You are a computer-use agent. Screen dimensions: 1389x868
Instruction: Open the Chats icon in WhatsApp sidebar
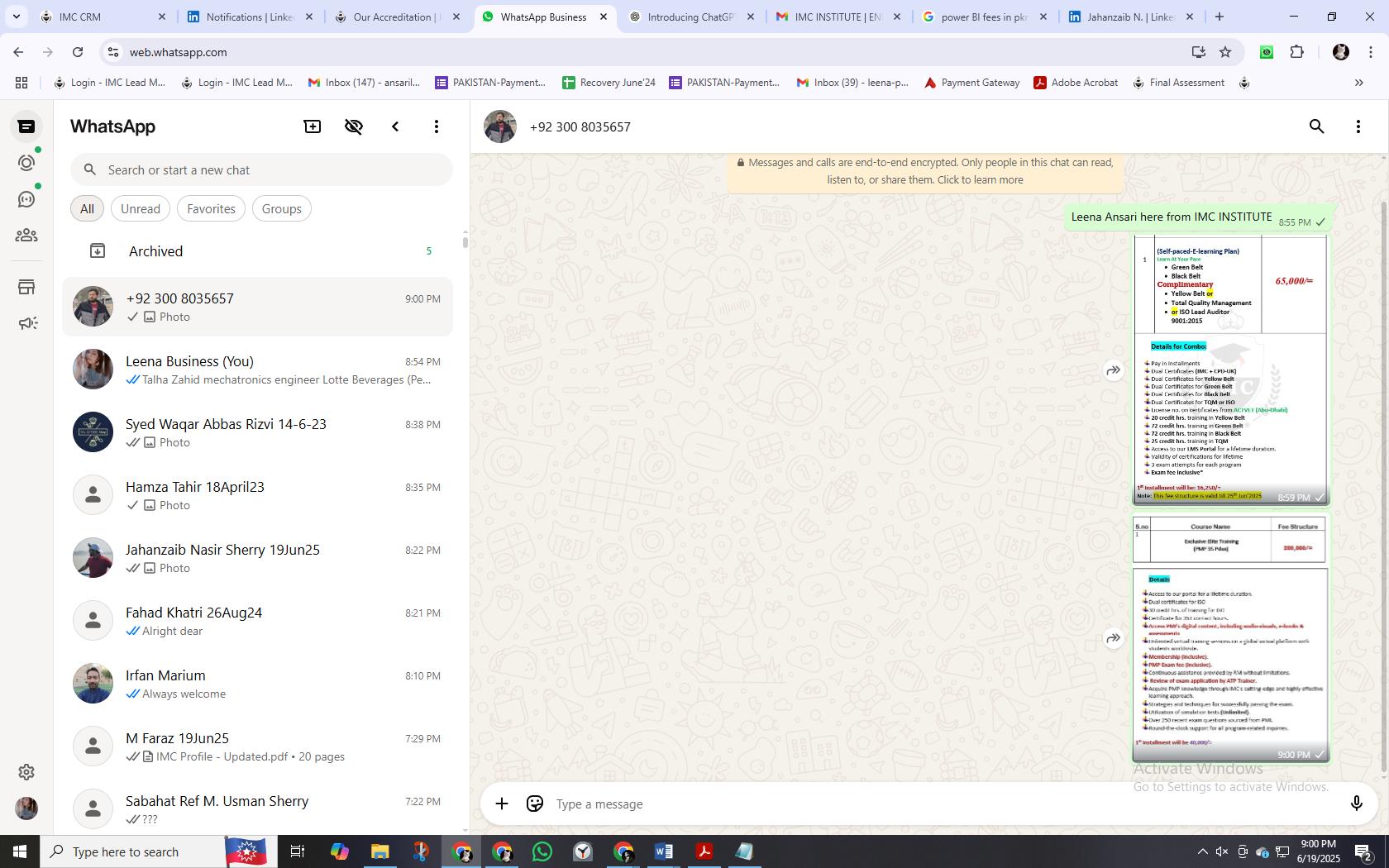pyautogui.click(x=26, y=126)
